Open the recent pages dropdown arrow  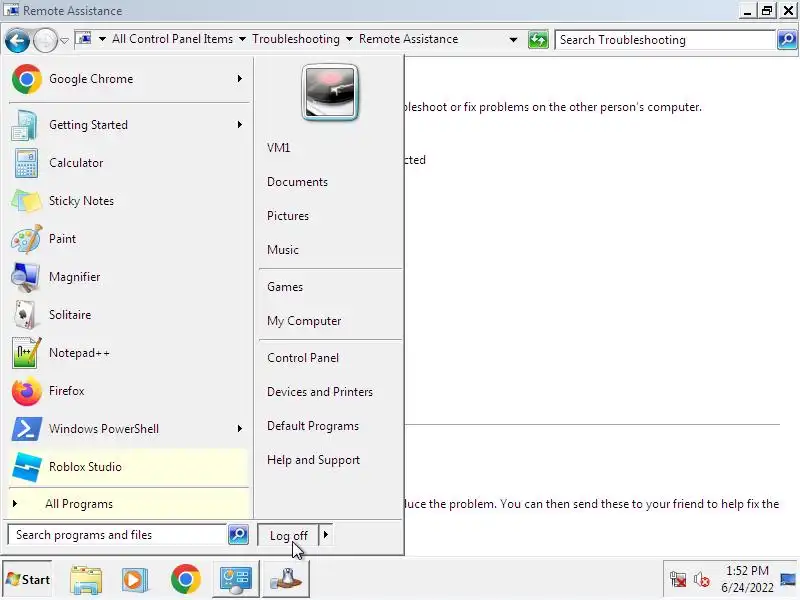64,40
